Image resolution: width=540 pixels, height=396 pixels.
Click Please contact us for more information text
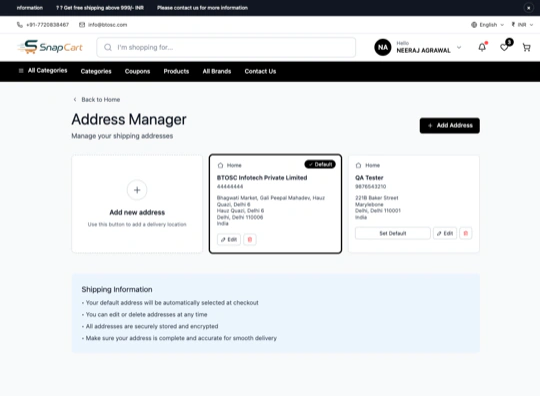(x=202, y=8)
